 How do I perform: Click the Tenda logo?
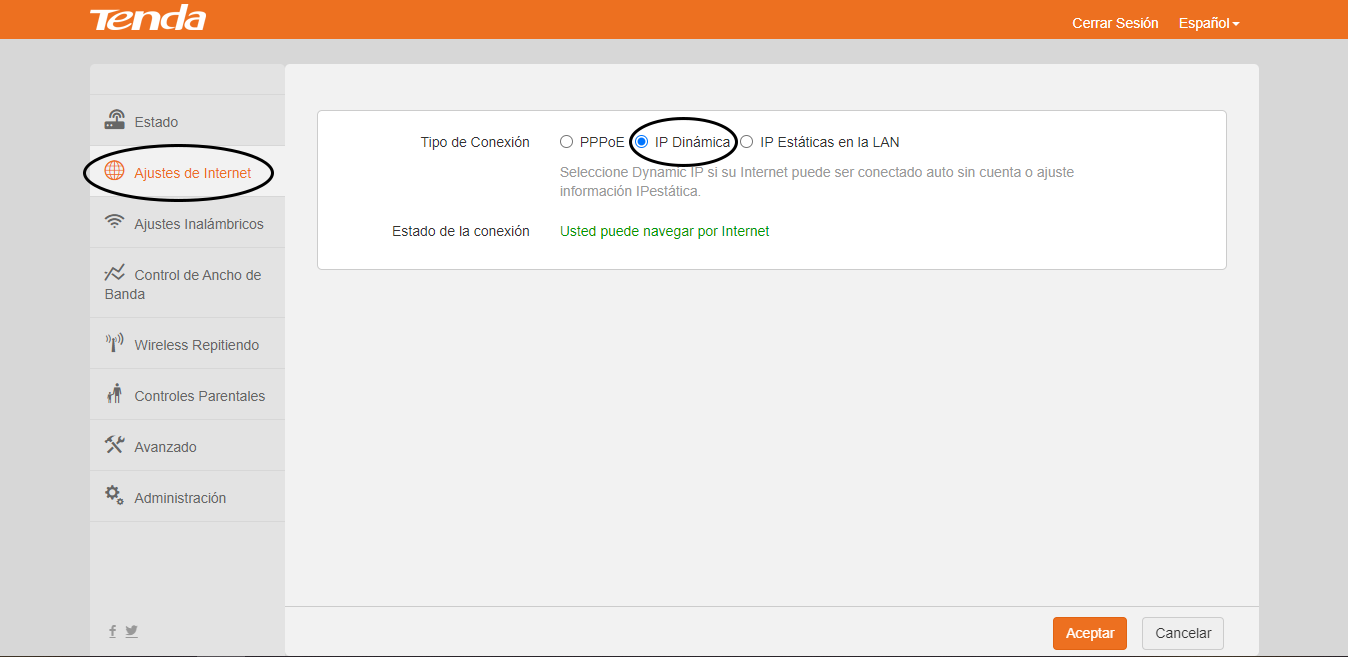pos(148,19)
